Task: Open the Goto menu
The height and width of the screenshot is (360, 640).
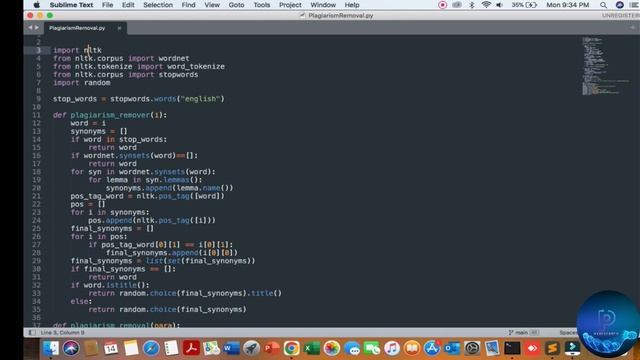Action: (236, 5)
